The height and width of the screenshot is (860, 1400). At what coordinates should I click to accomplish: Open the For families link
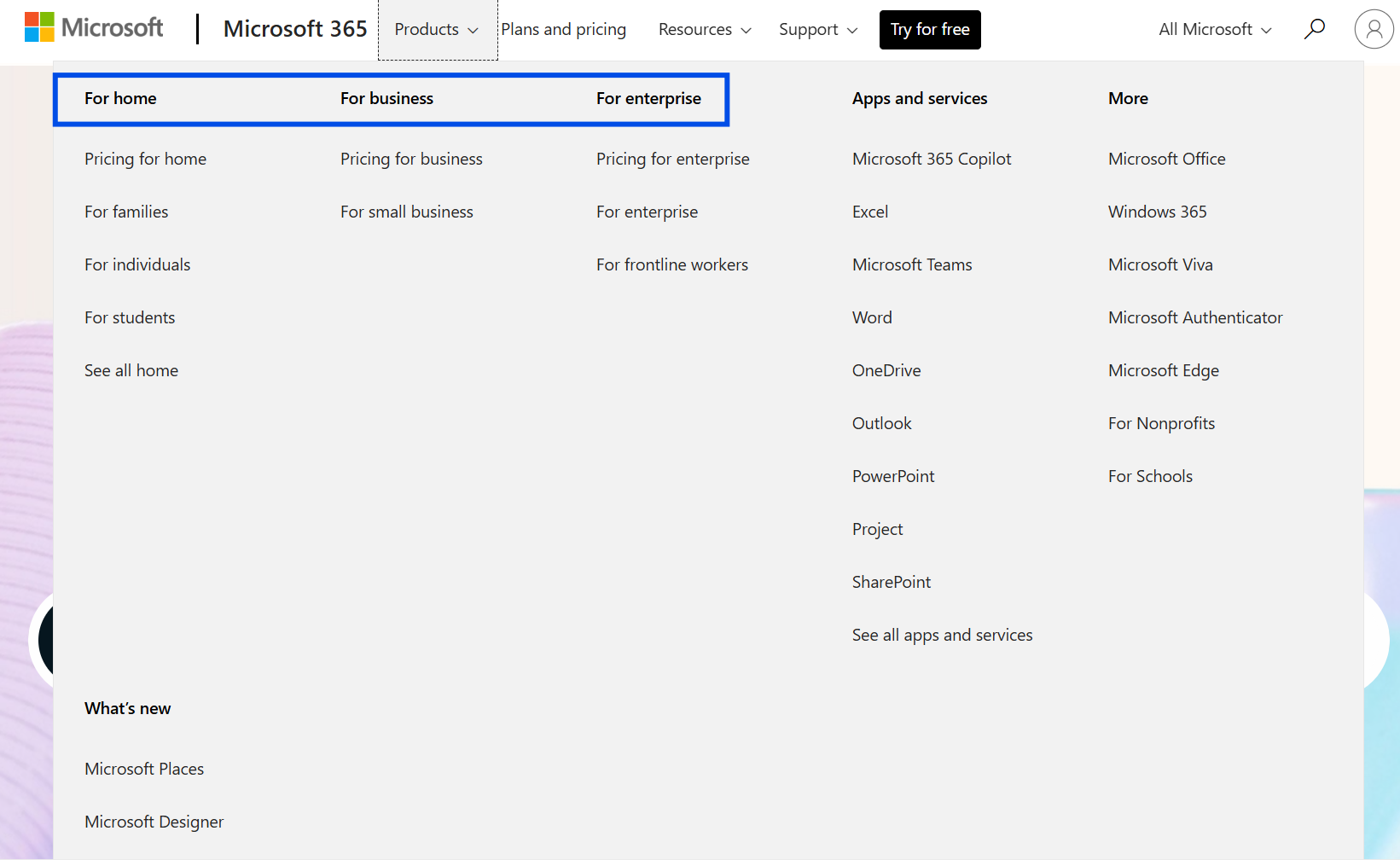tap(126, 212)
